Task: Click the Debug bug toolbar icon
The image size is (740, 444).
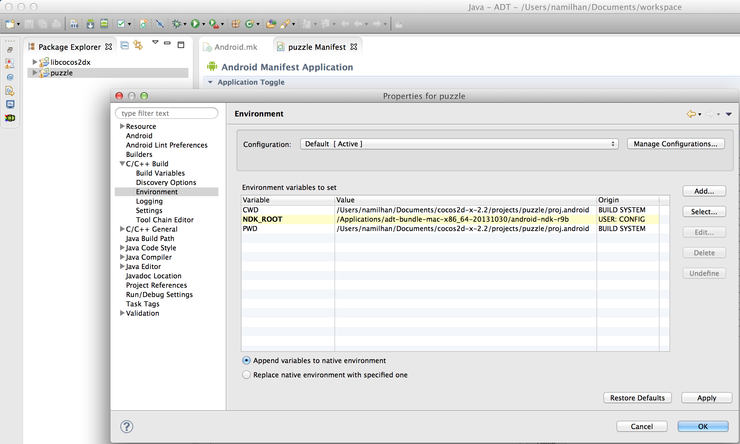Action: pyautogui.click(x=177, y=24)
